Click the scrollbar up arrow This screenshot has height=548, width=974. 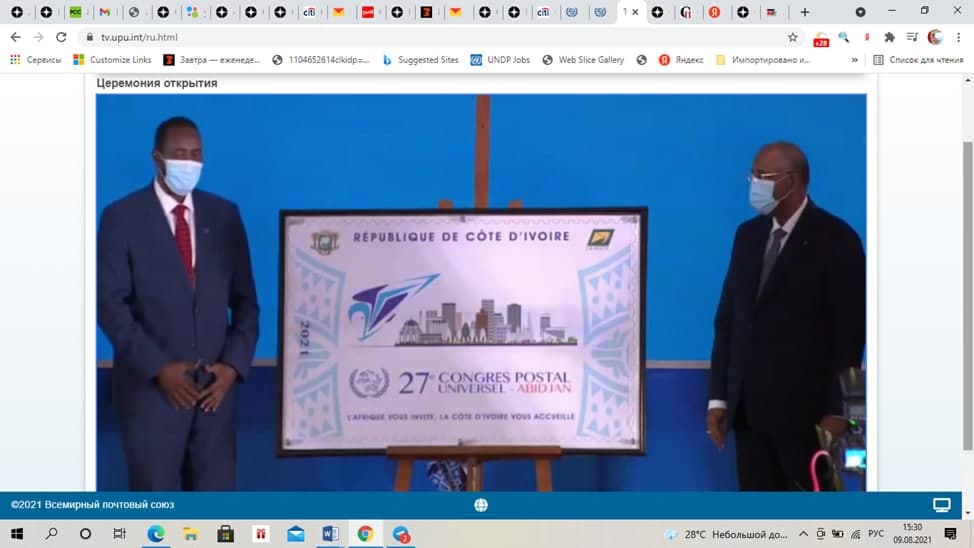(967, 80)
